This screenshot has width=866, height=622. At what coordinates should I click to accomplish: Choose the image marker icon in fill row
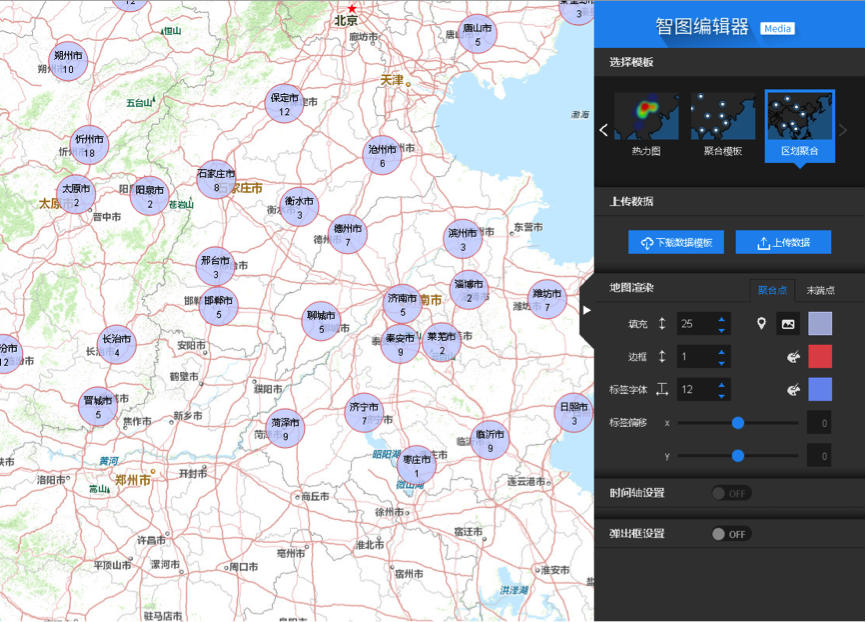click(788, 324)
